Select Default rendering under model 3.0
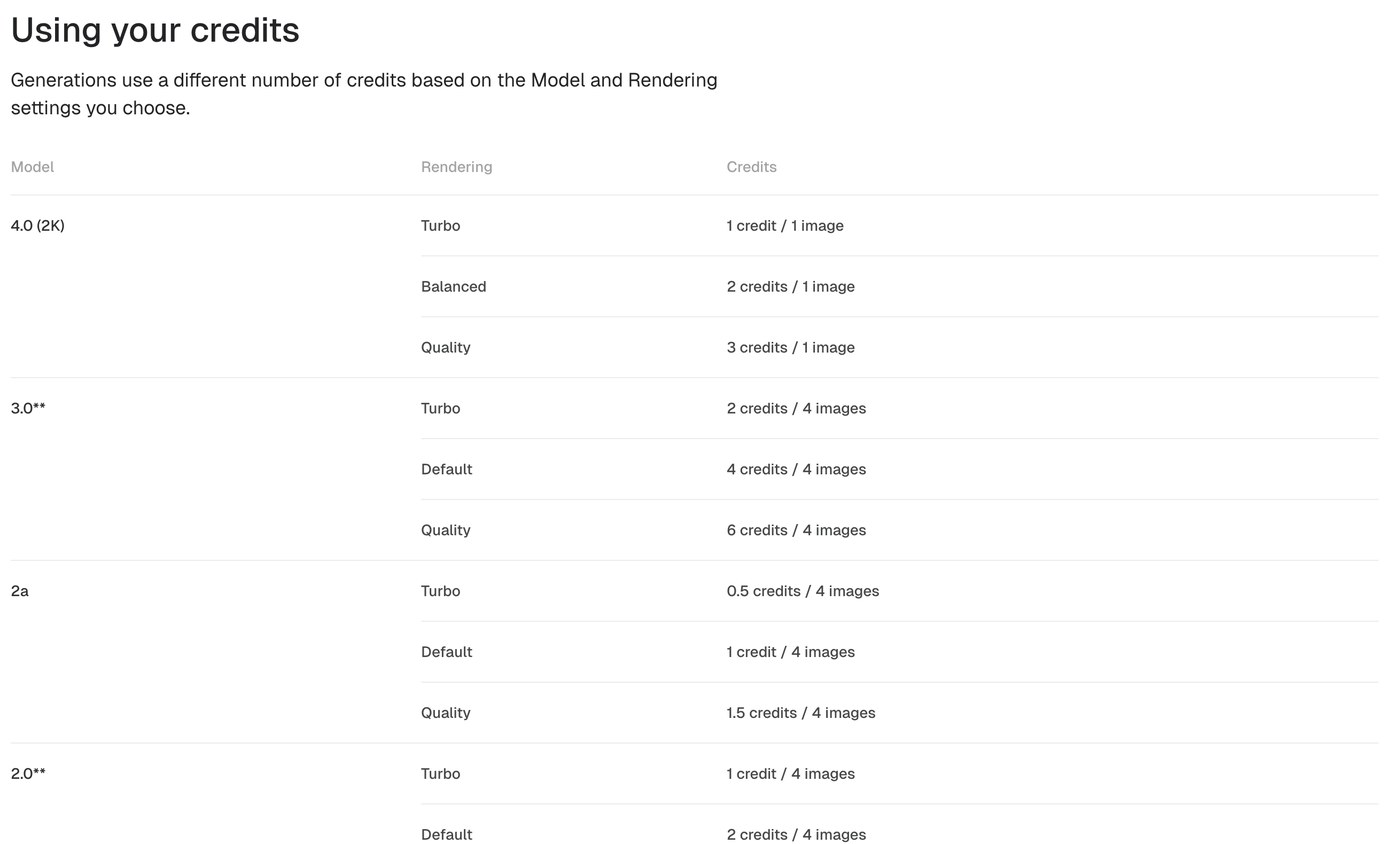This screenshot has width=1400, height=844. point(446,470)
